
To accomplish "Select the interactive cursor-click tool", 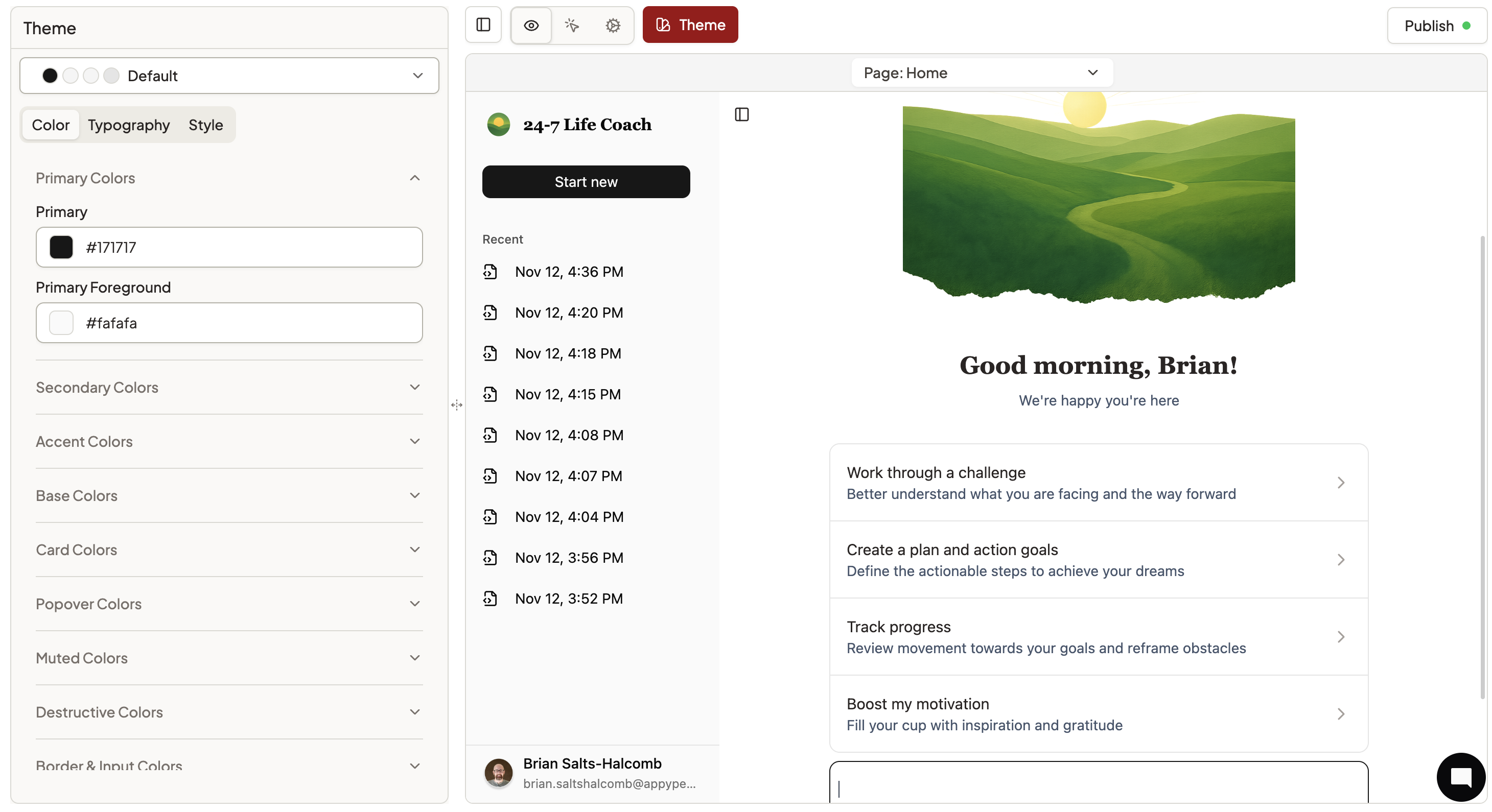I will coord(572,25).
